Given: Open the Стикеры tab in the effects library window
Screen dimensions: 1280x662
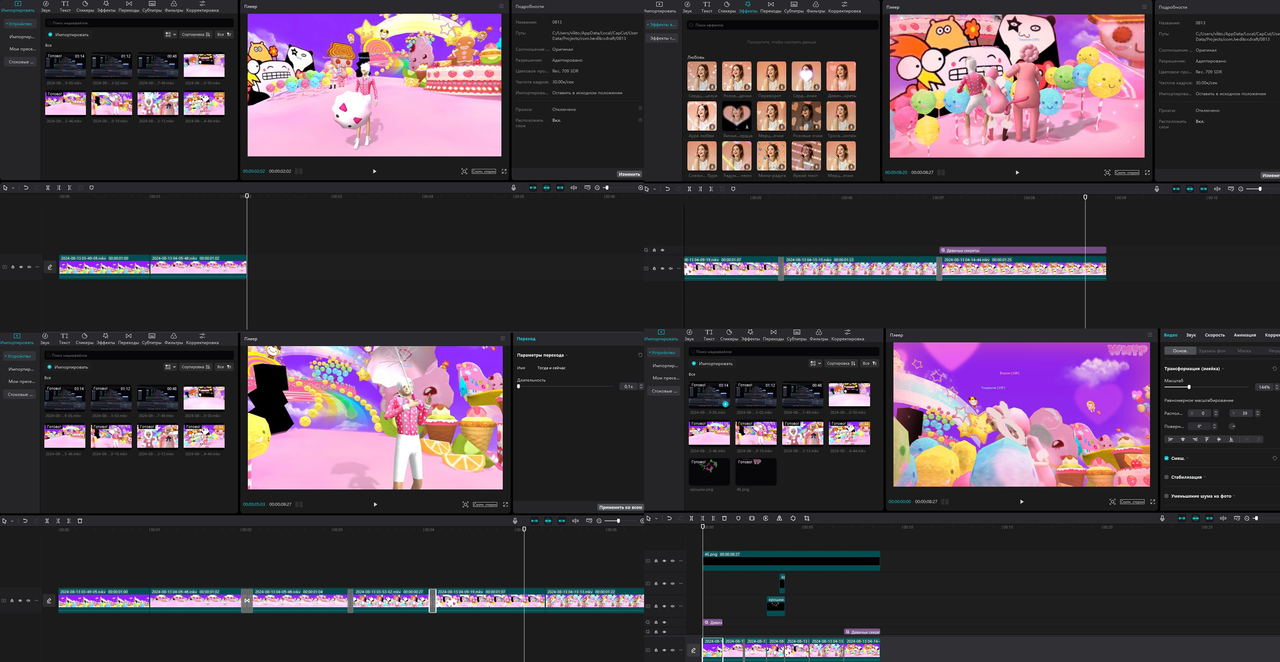Looking at the screenshot, I should tap(727, 7).
